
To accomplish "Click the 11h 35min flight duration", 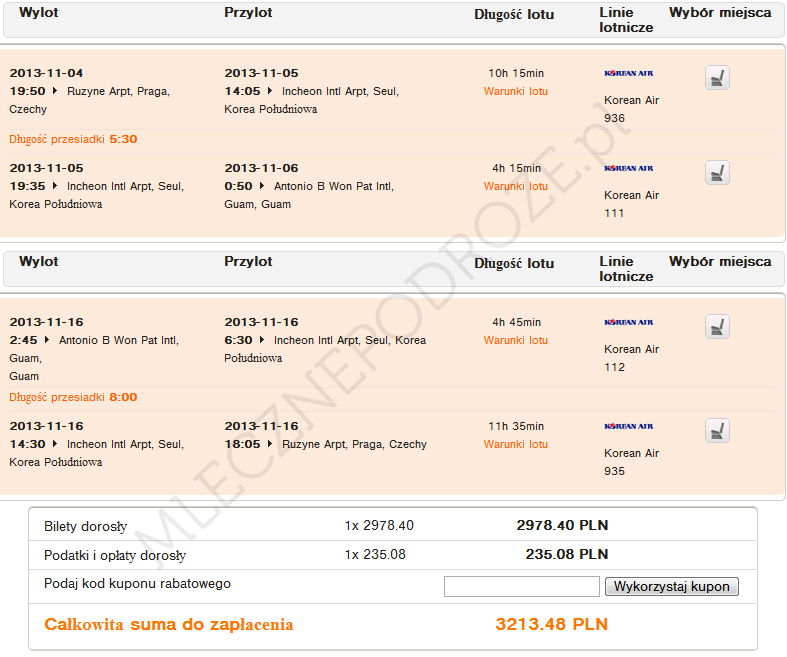I will click(x=516, y=426).
